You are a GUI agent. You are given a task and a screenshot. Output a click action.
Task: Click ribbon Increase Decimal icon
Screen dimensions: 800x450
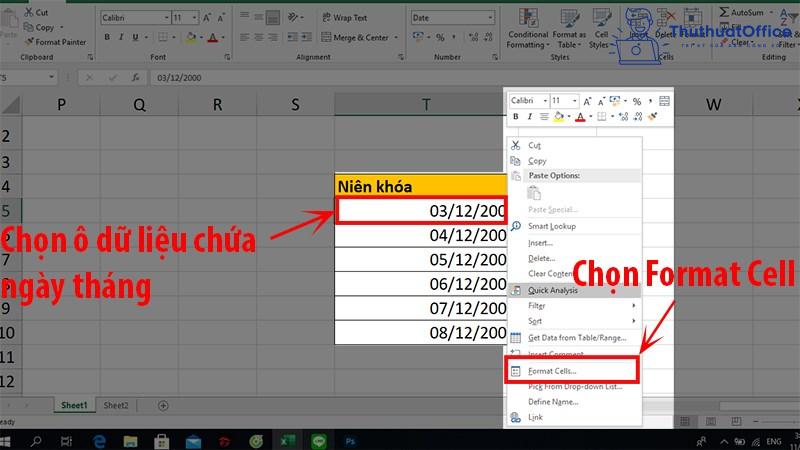point(473,37)
